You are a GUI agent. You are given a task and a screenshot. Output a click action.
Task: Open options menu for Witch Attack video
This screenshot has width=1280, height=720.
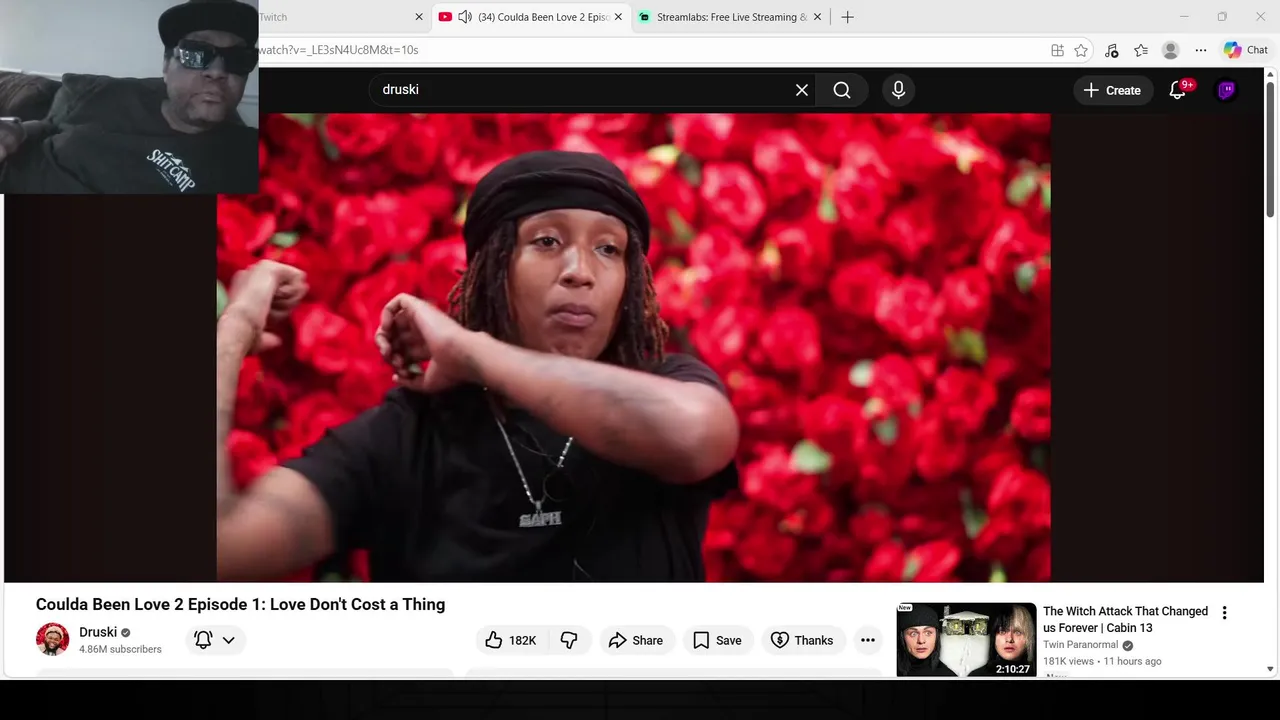[1224, 613]
